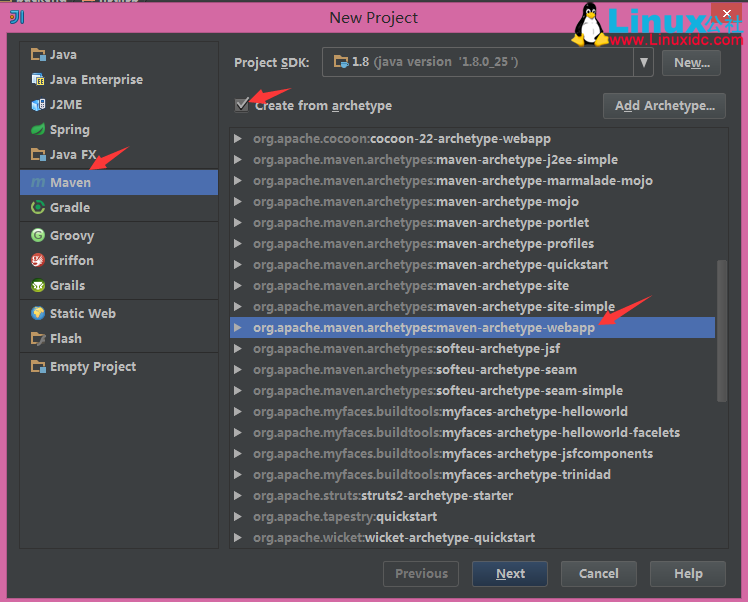
Task: Expand softeu-archetype-jsf node
Action: (237, 349)
